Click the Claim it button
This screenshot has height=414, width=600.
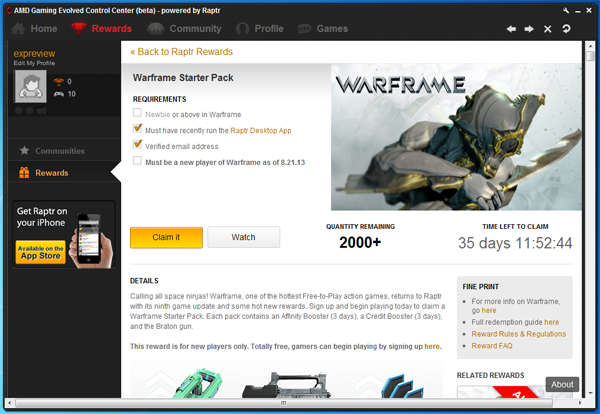point(166,238)
